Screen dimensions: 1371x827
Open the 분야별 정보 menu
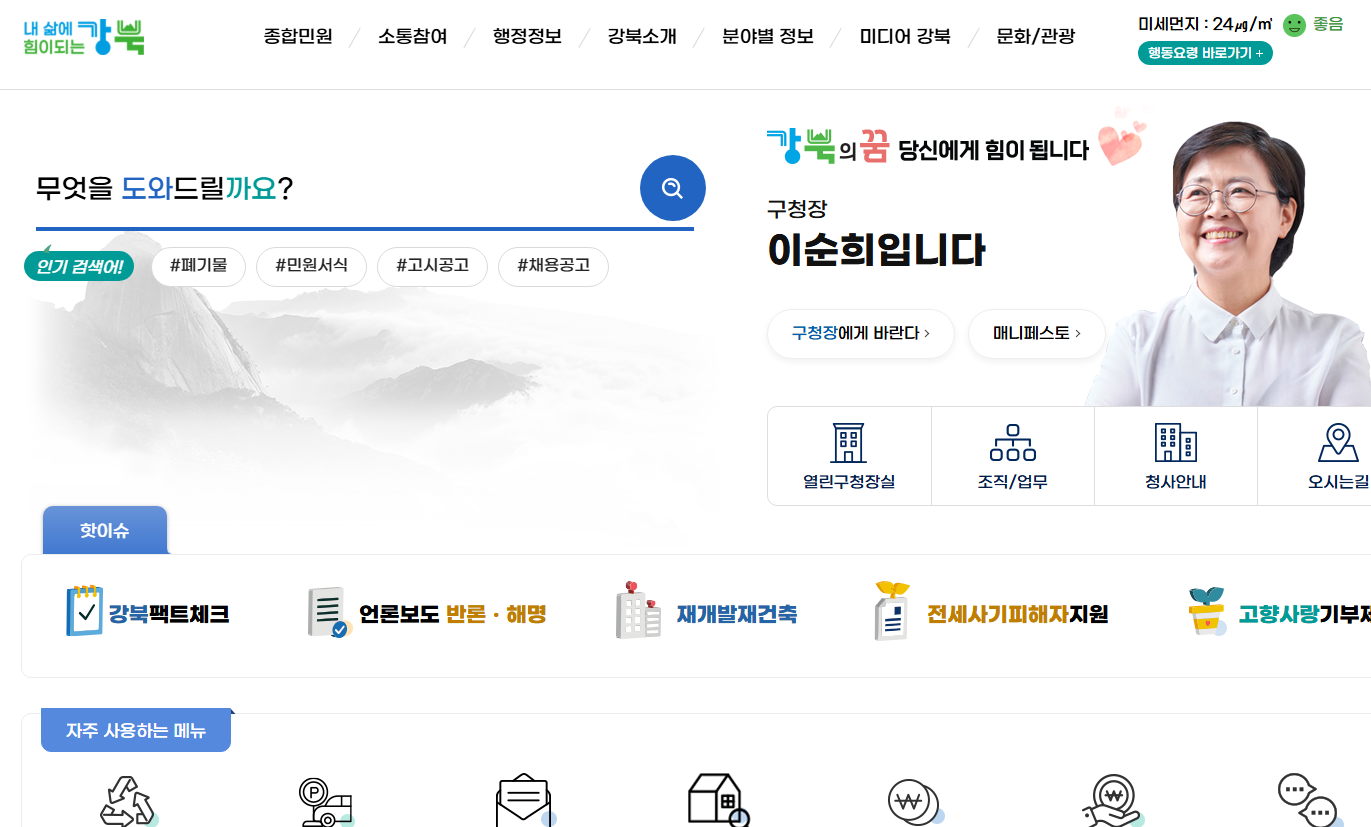[x=768, y=37]
